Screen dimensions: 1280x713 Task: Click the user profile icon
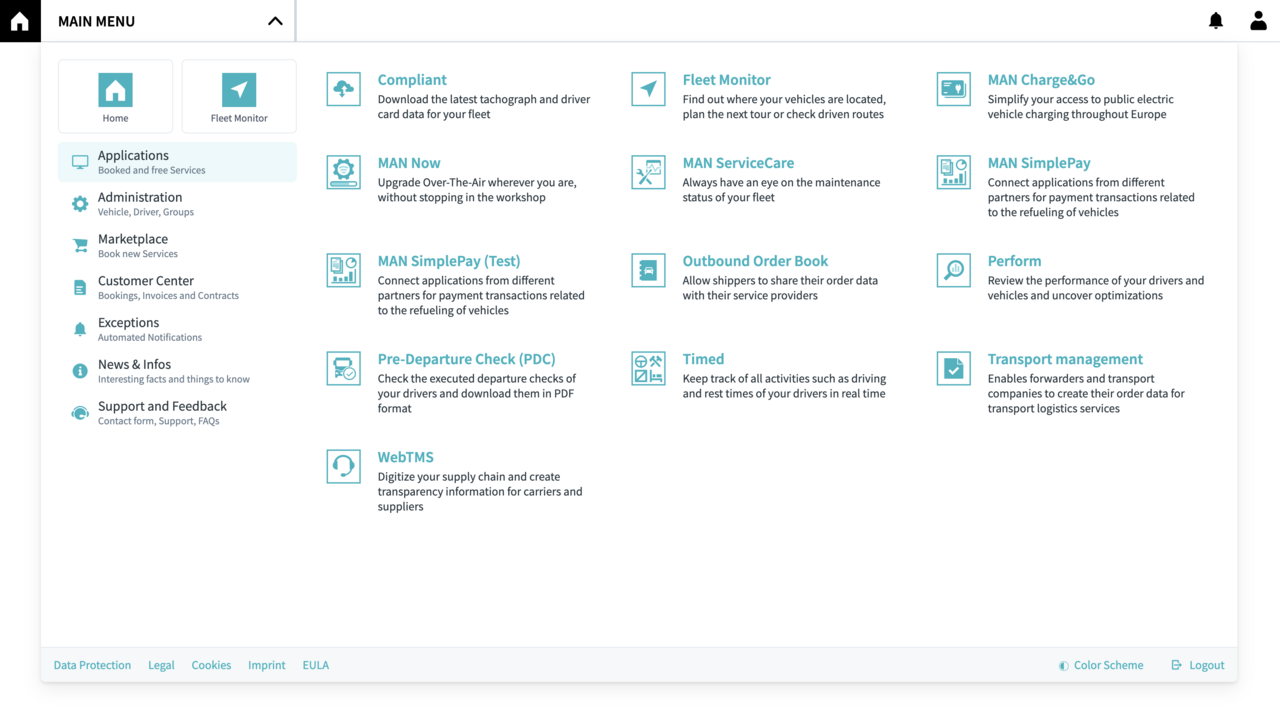coord(1258,21)
